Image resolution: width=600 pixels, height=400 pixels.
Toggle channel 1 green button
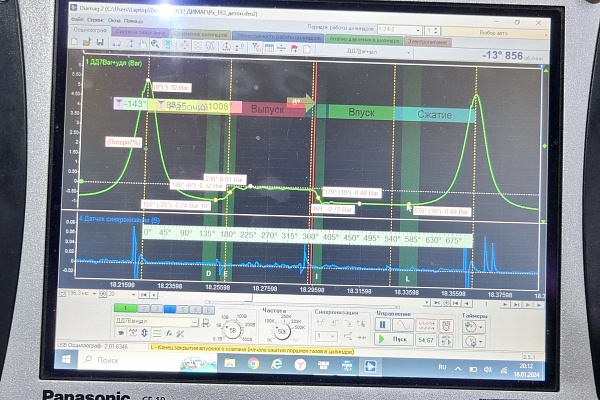click(x=126, y=308)
